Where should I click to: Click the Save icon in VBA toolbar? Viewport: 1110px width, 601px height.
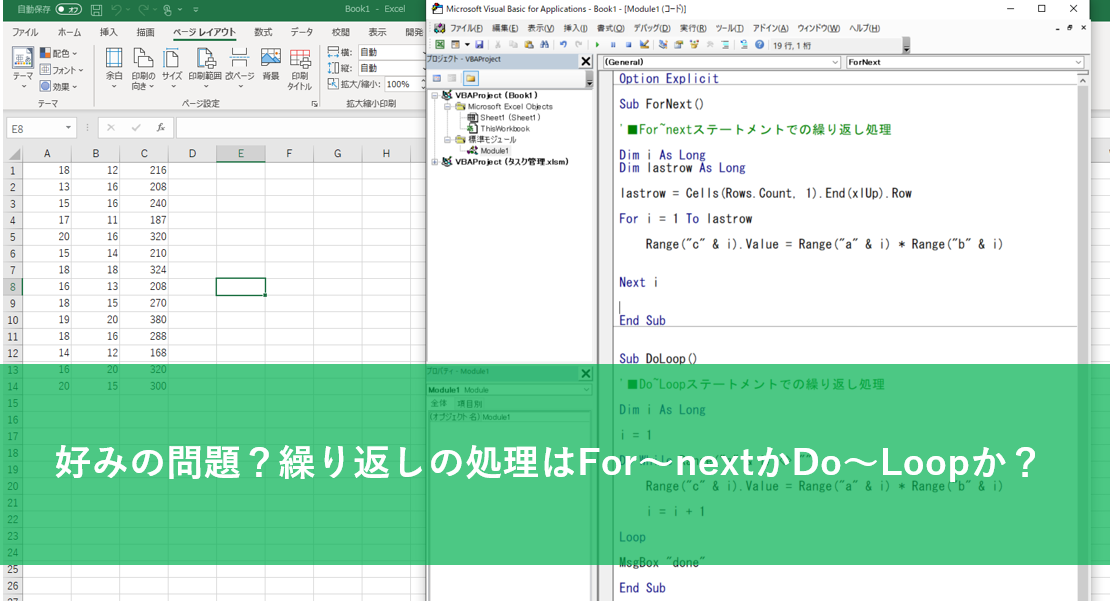click(480, 45)
